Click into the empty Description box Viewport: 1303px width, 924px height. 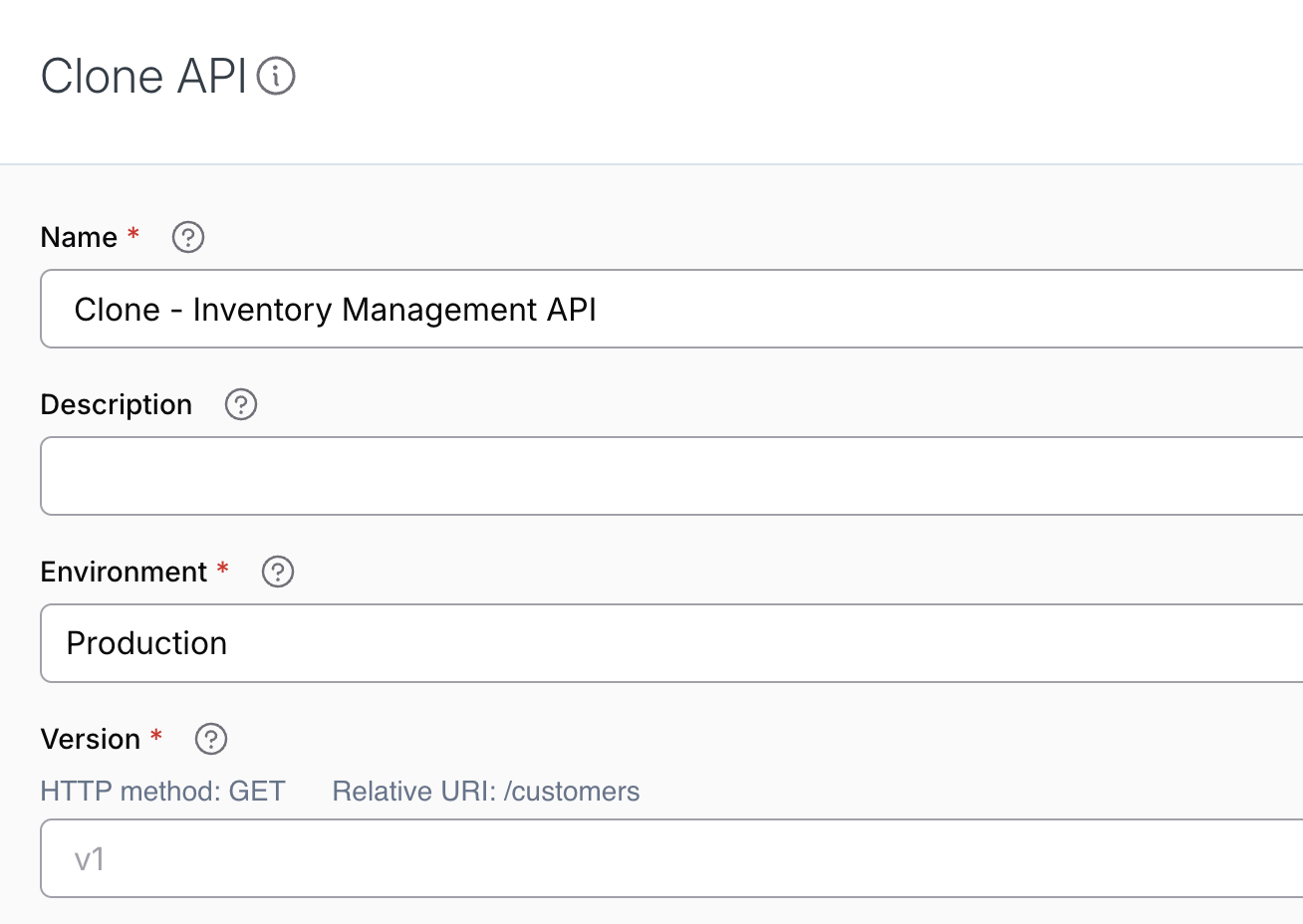point(671,476)
